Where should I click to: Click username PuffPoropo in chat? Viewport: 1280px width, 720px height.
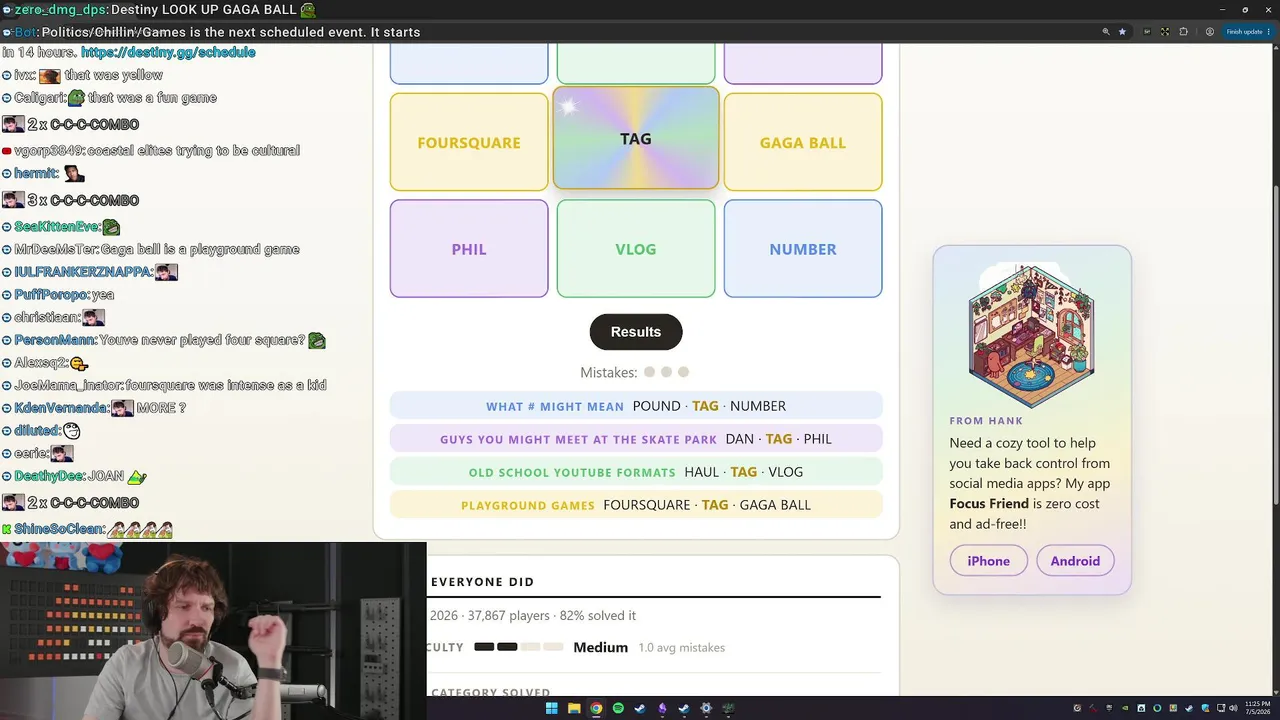pyautogui.click(x=51, y=295)
